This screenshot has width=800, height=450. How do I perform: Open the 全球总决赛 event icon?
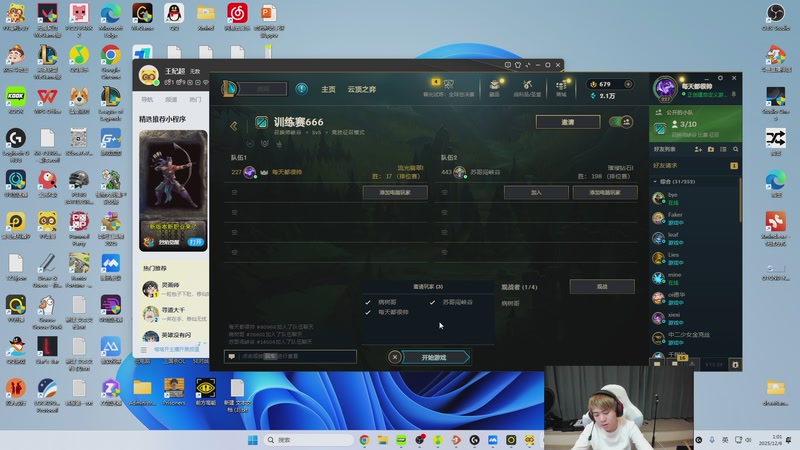click(x=448, y=87)
